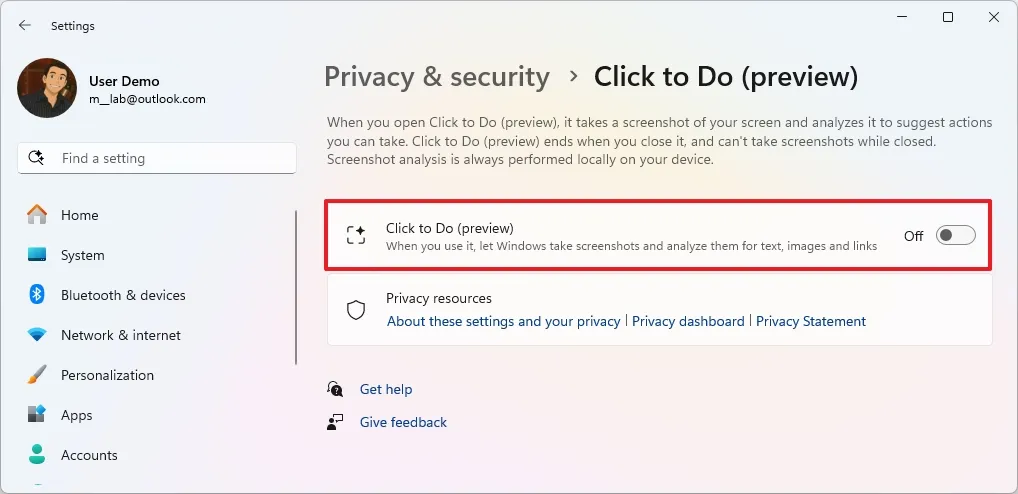
Task: Click the Home icon in sidebar
Action: click(x=37, y=215)
